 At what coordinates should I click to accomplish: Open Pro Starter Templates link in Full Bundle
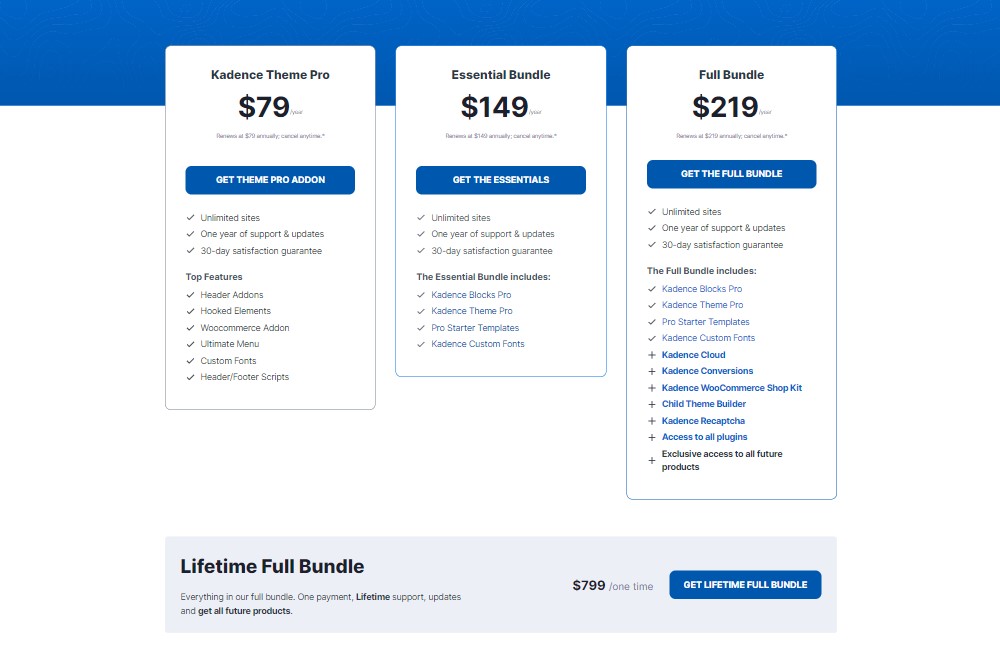[705, 321]
